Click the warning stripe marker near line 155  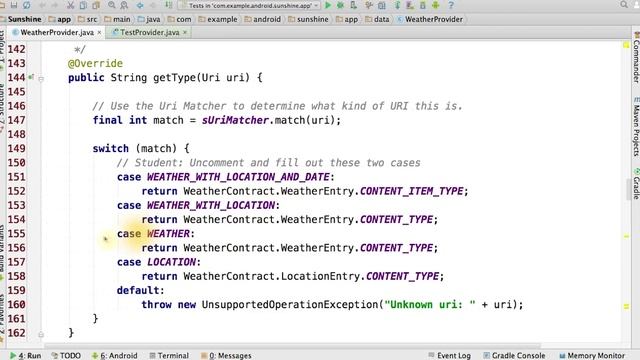[626, 236]
